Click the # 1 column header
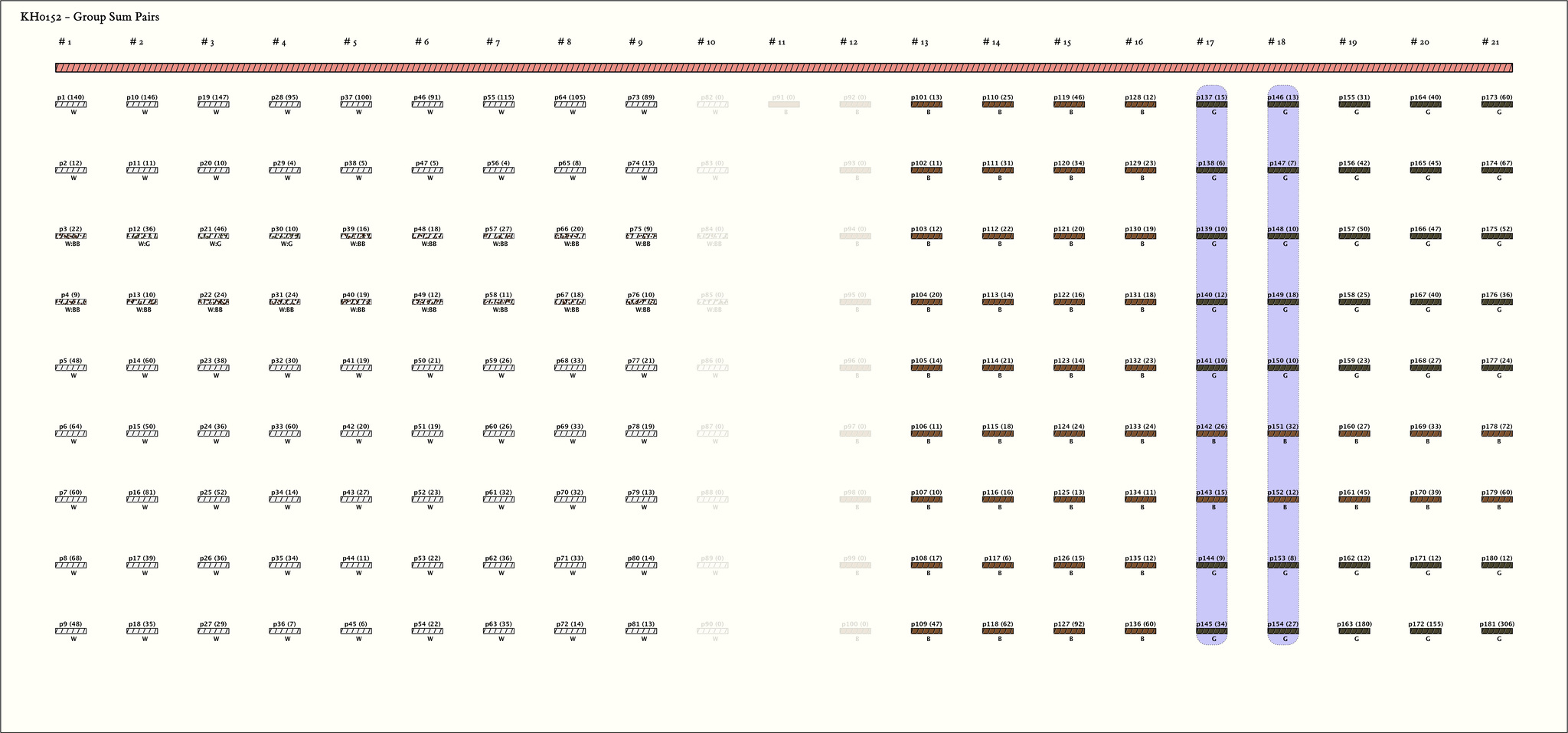The width and height of the screenshot is (1568, 733). (x=65, y=42)
